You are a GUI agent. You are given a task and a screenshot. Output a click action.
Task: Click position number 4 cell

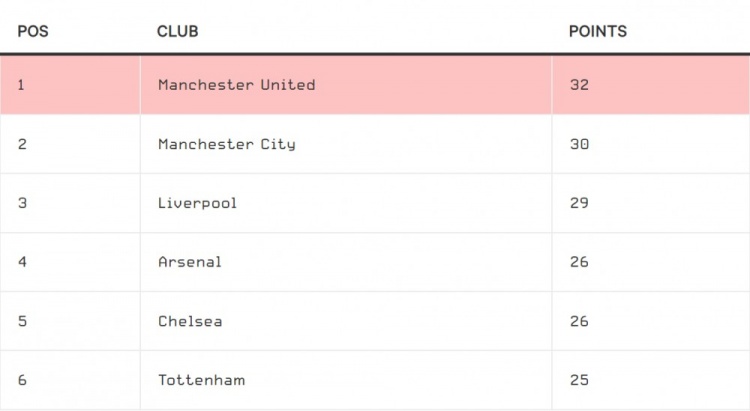pyautogui.click(x=70, y=262)
